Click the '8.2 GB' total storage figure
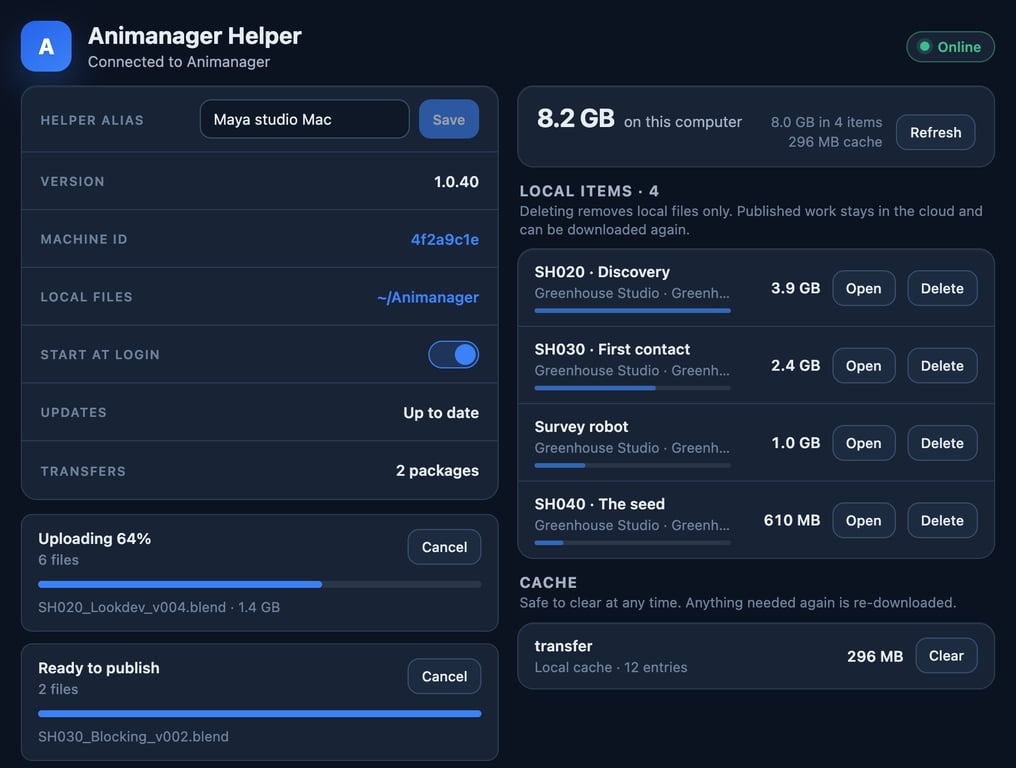The height and width of the screenshot is (768, 1016). pos(575,119)
